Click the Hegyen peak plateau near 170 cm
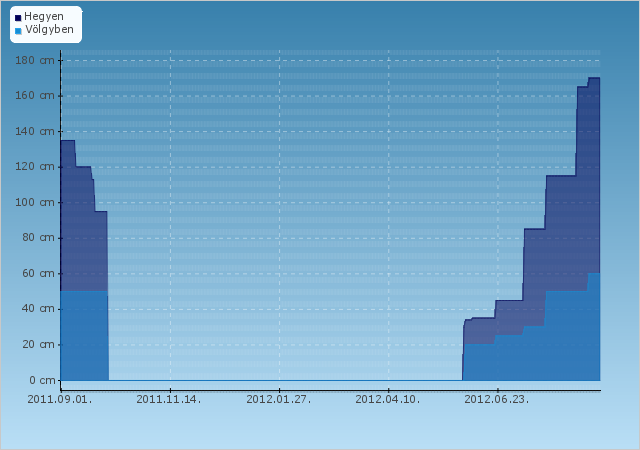Image resolution: width=640 pixels, height=450 pixels. pyautogui.click(x=594, y=78)
